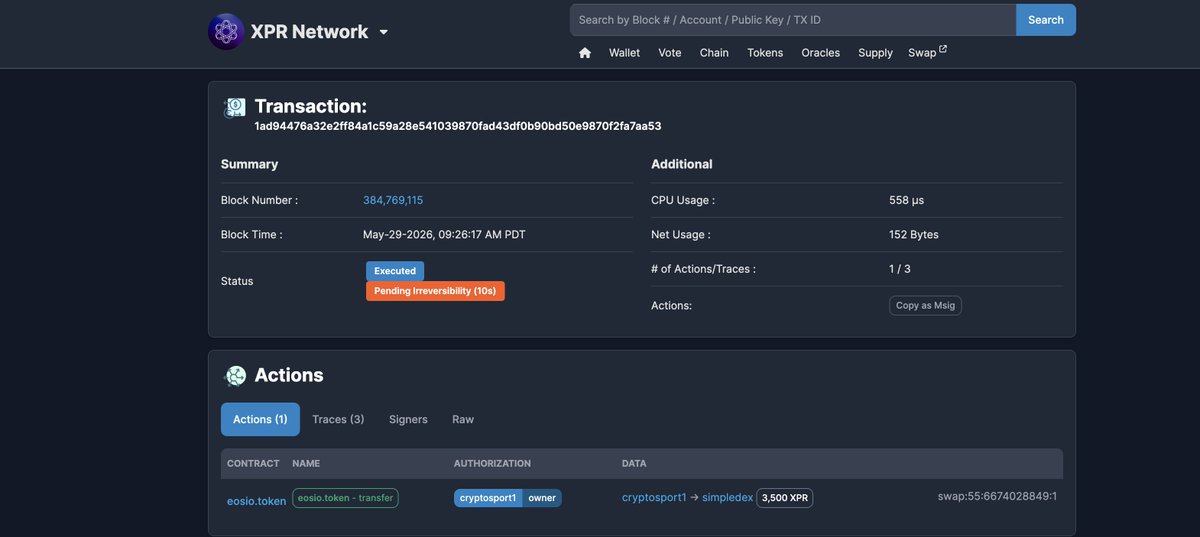Click the CPU Usage 558 µs value
This screenshot has height=537, width=1200.
tap(907, 200)
